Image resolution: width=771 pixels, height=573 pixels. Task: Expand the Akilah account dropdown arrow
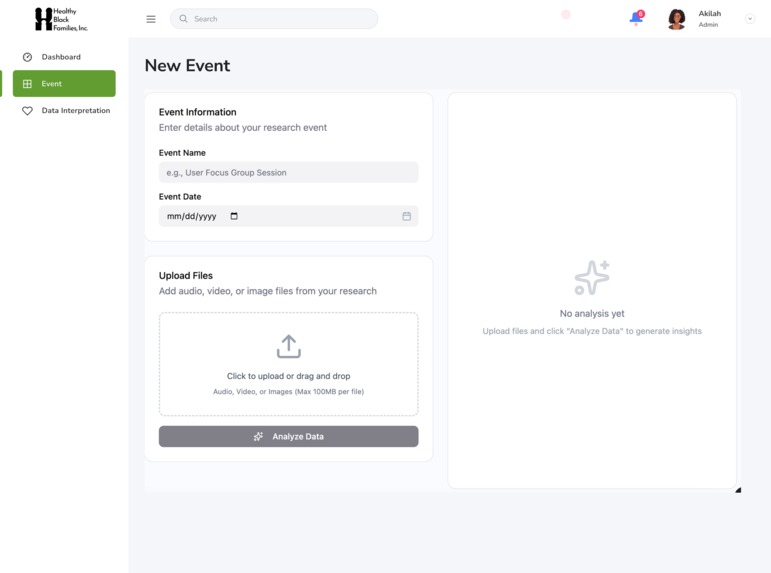click(750, 19)
